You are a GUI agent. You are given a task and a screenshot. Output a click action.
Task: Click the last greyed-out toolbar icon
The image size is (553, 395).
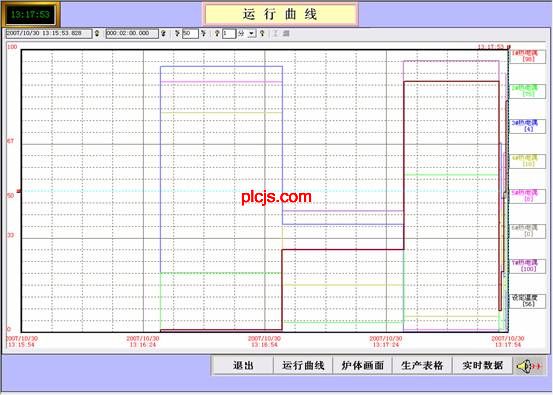pos(286,34)
